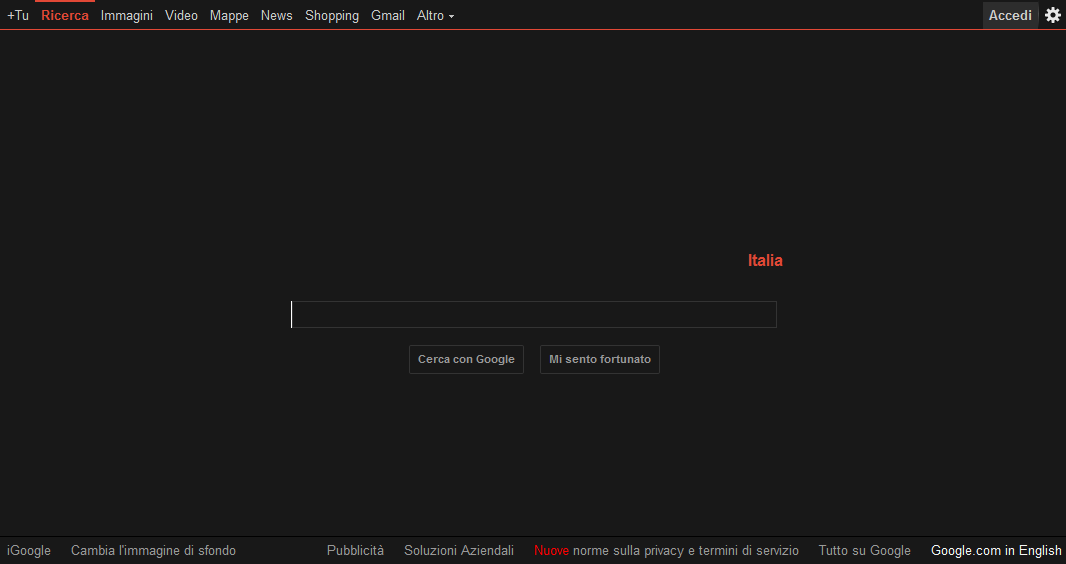This screenshot has width=1066, height=564.
Task: Click the Cerca con Google button
Action: pos(466,359)
